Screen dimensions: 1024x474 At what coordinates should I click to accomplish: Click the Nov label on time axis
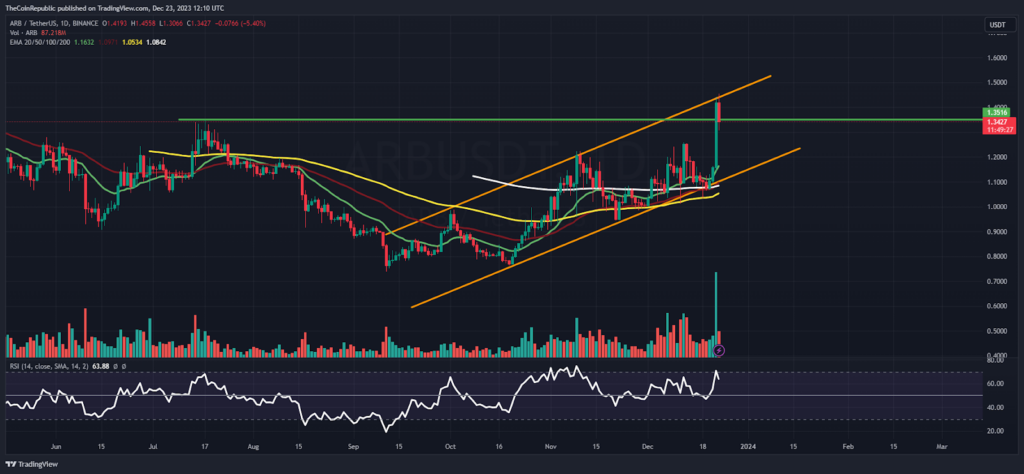549,447
